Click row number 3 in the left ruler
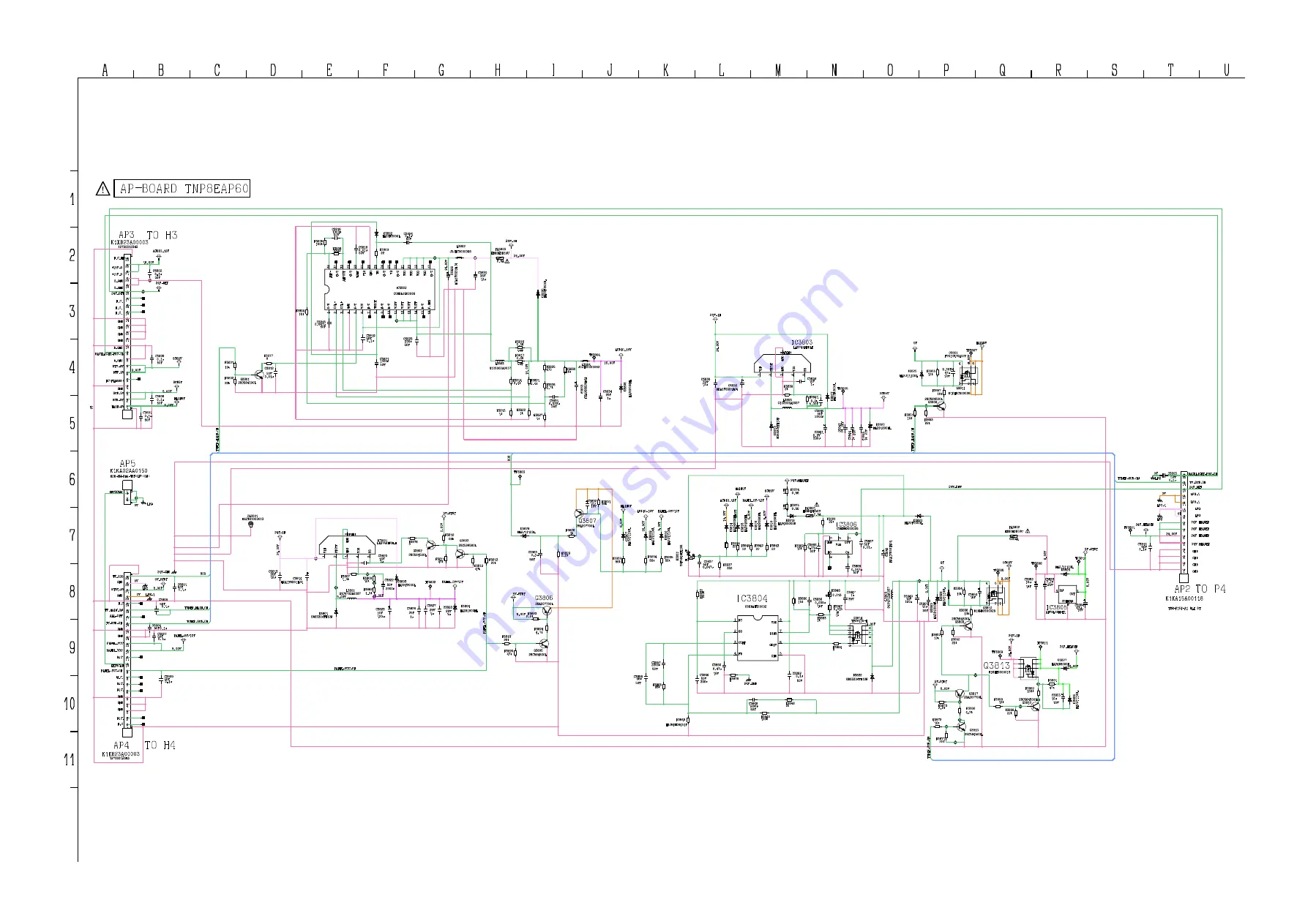 pyautogui.click(x=72, y=311)
